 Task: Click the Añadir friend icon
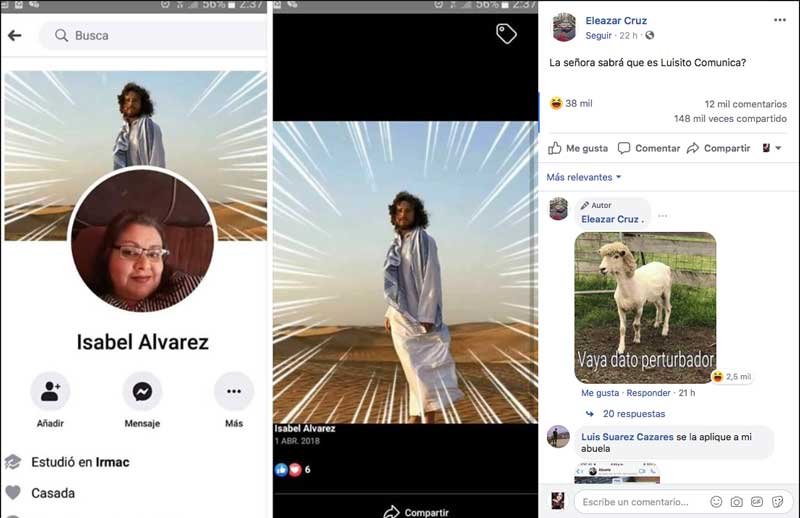point(50,392)
